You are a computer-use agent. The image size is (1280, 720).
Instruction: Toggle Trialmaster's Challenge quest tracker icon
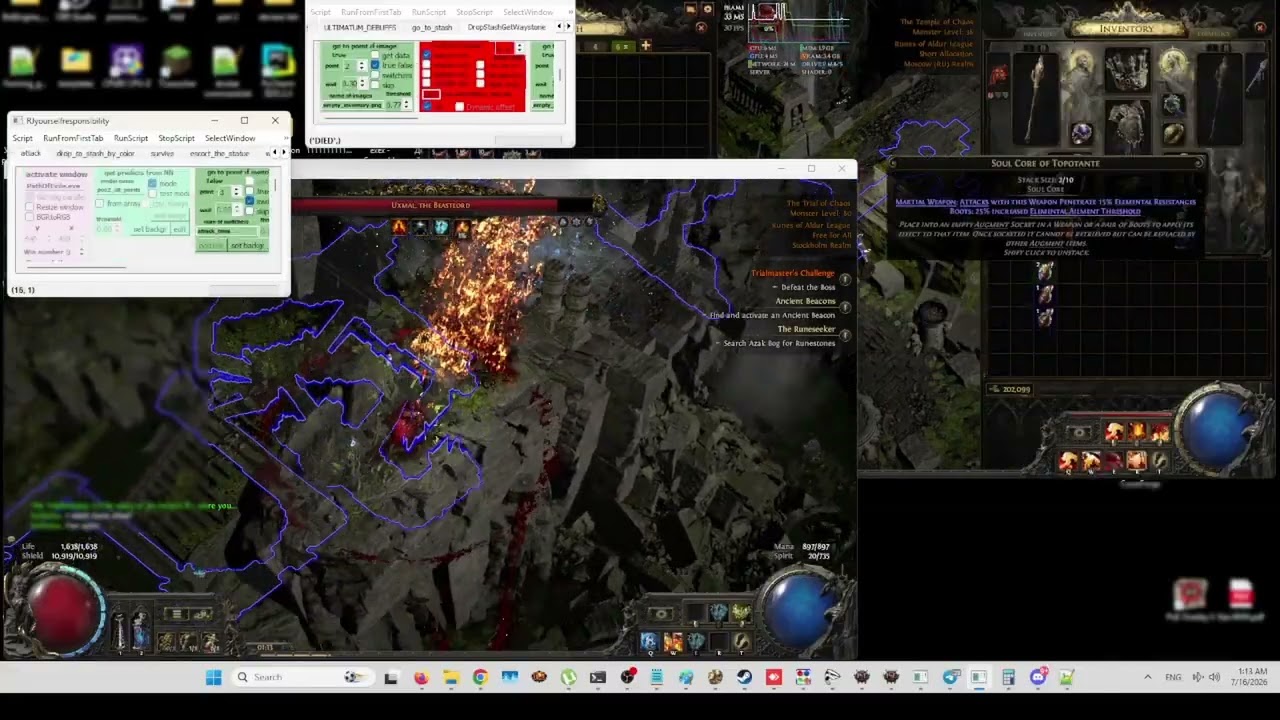[x=845, y=280]
